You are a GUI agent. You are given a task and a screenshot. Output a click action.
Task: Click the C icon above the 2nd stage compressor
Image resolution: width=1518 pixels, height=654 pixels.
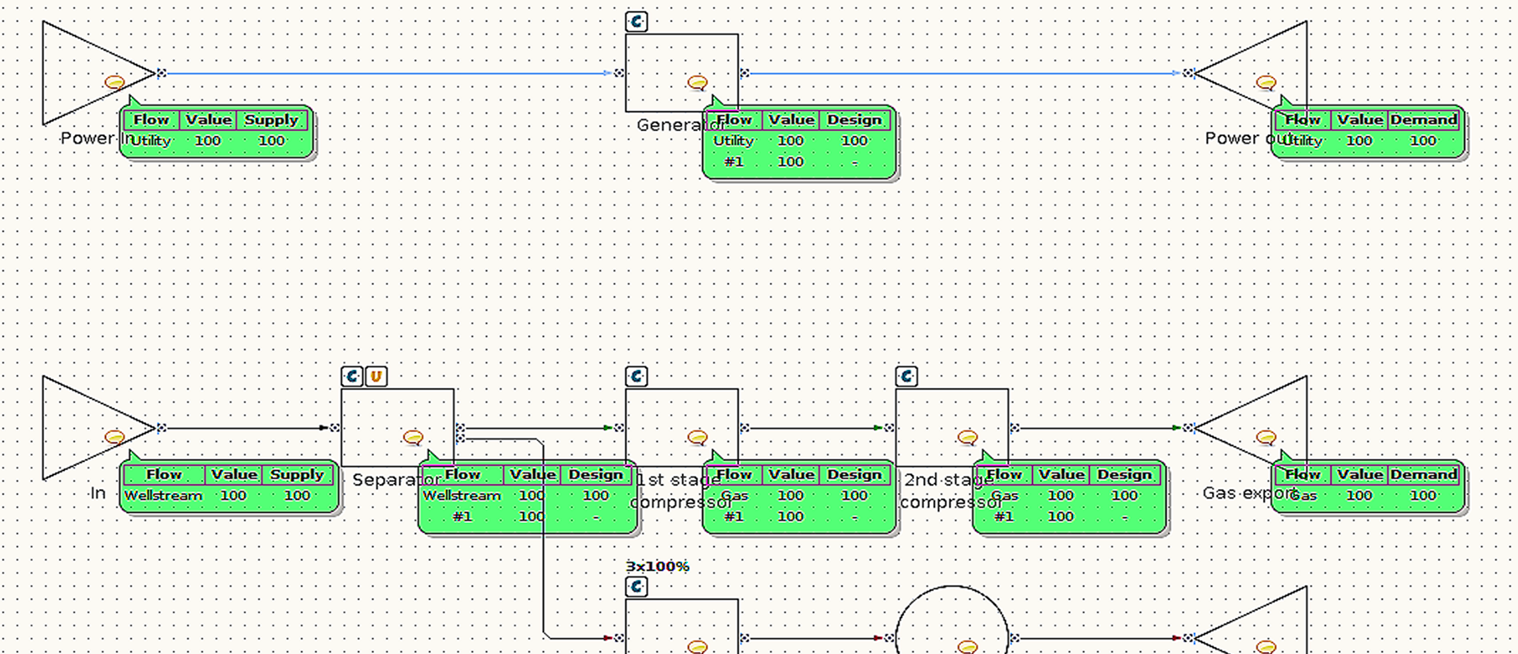pyautogui.click(x=907, y=376)
